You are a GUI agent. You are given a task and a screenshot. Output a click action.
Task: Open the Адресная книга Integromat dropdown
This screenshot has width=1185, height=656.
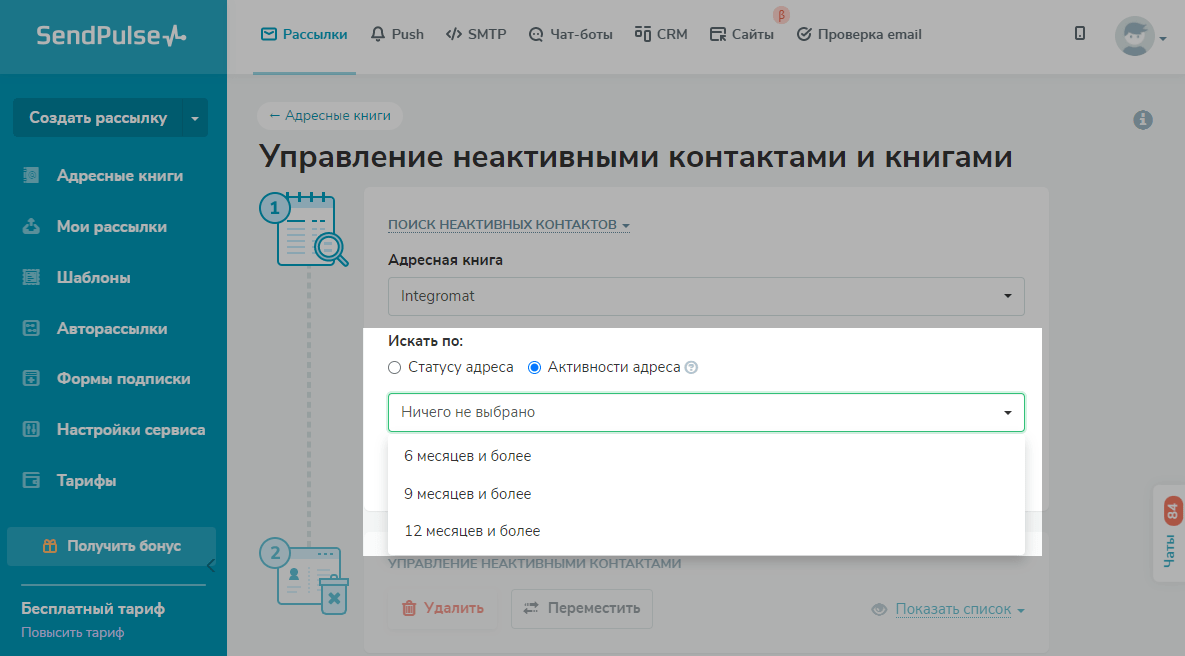(706, 296)
